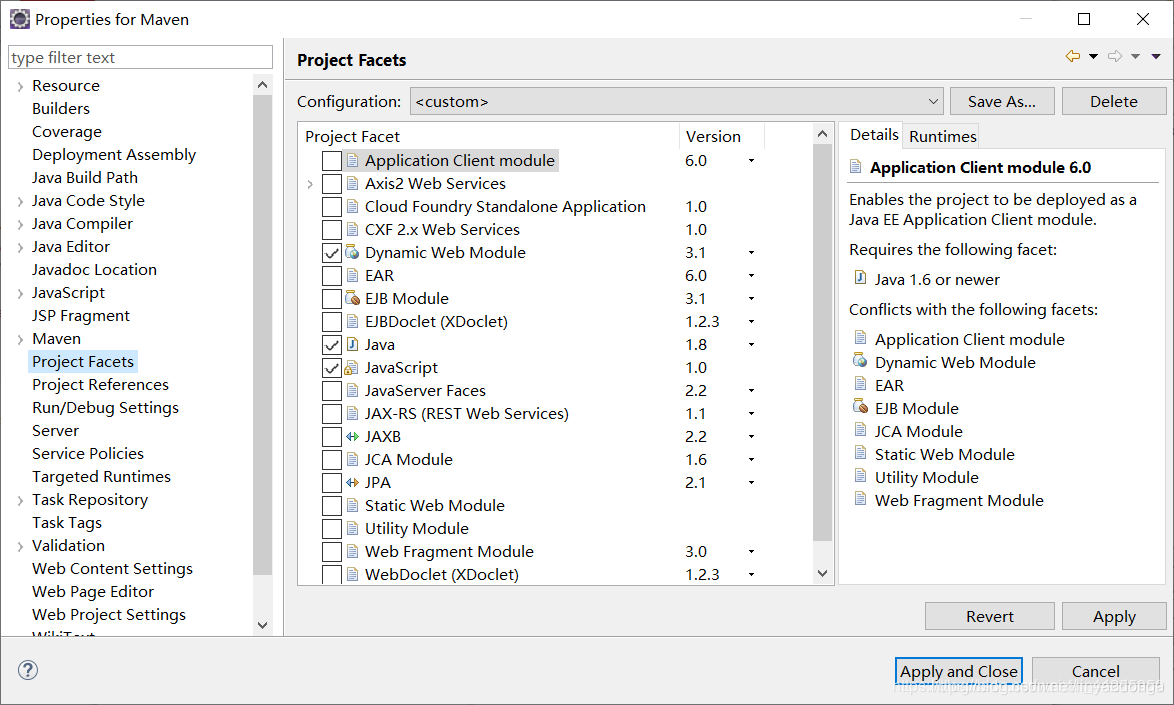Expand the Resource tree node
This screenshot has height=705, width=1174.
[x=20, y=87]
